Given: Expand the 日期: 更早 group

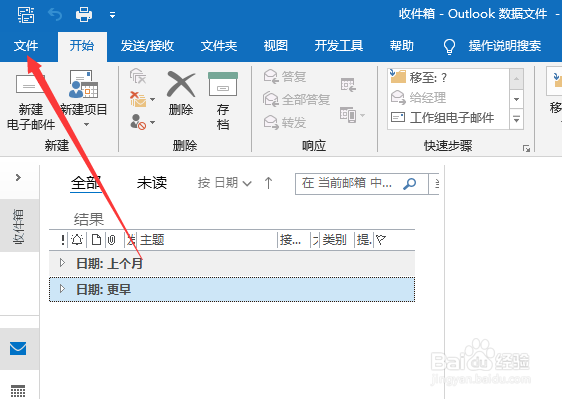Looking at the screenshot, I should coord(62,289).
